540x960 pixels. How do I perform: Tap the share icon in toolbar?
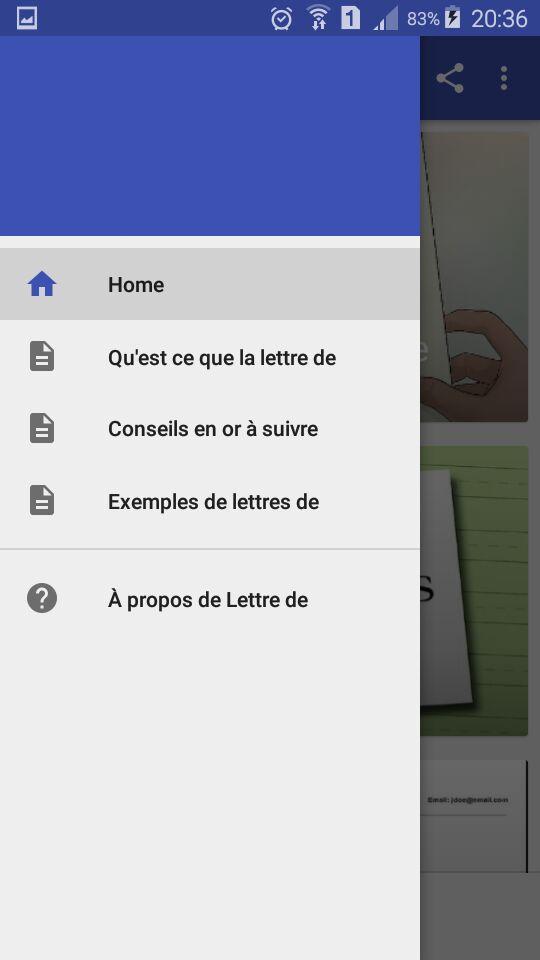pyautogui.click(x=449, y=78)
